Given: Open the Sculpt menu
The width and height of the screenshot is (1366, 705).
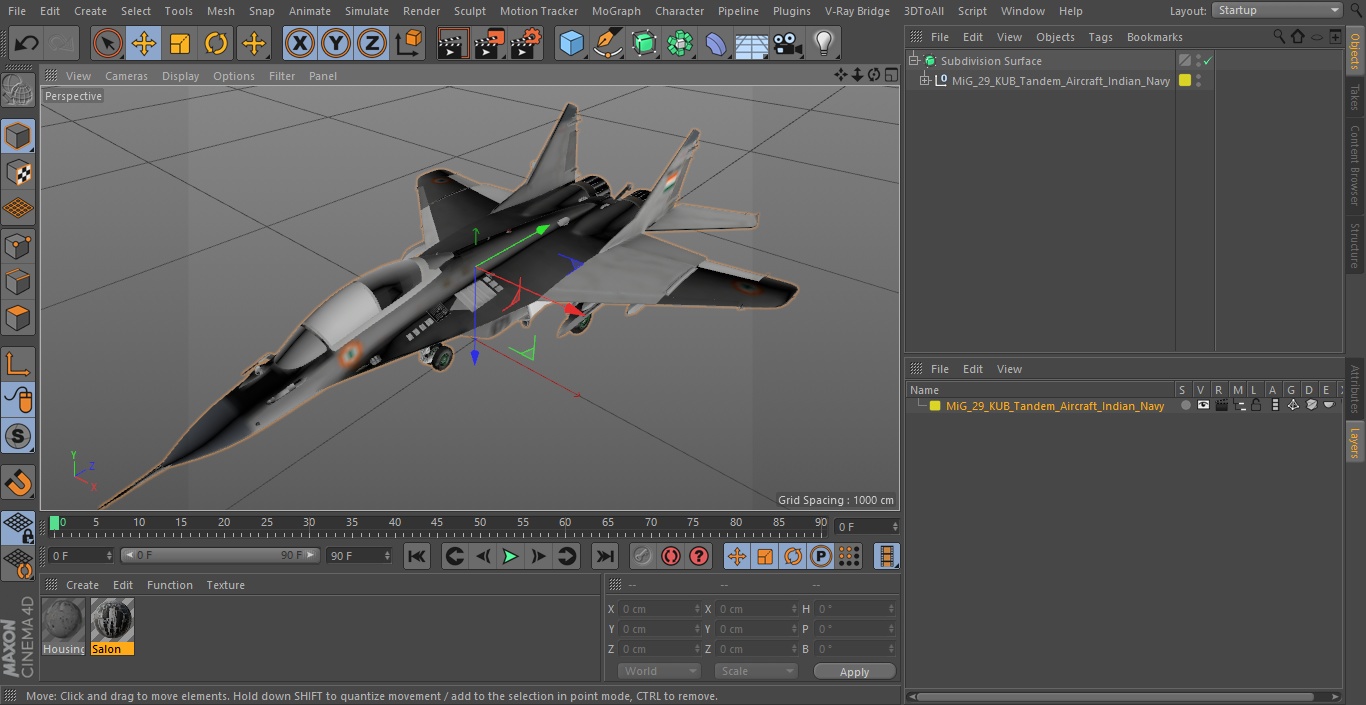Looking at the screenshot, I should (469, 11).
